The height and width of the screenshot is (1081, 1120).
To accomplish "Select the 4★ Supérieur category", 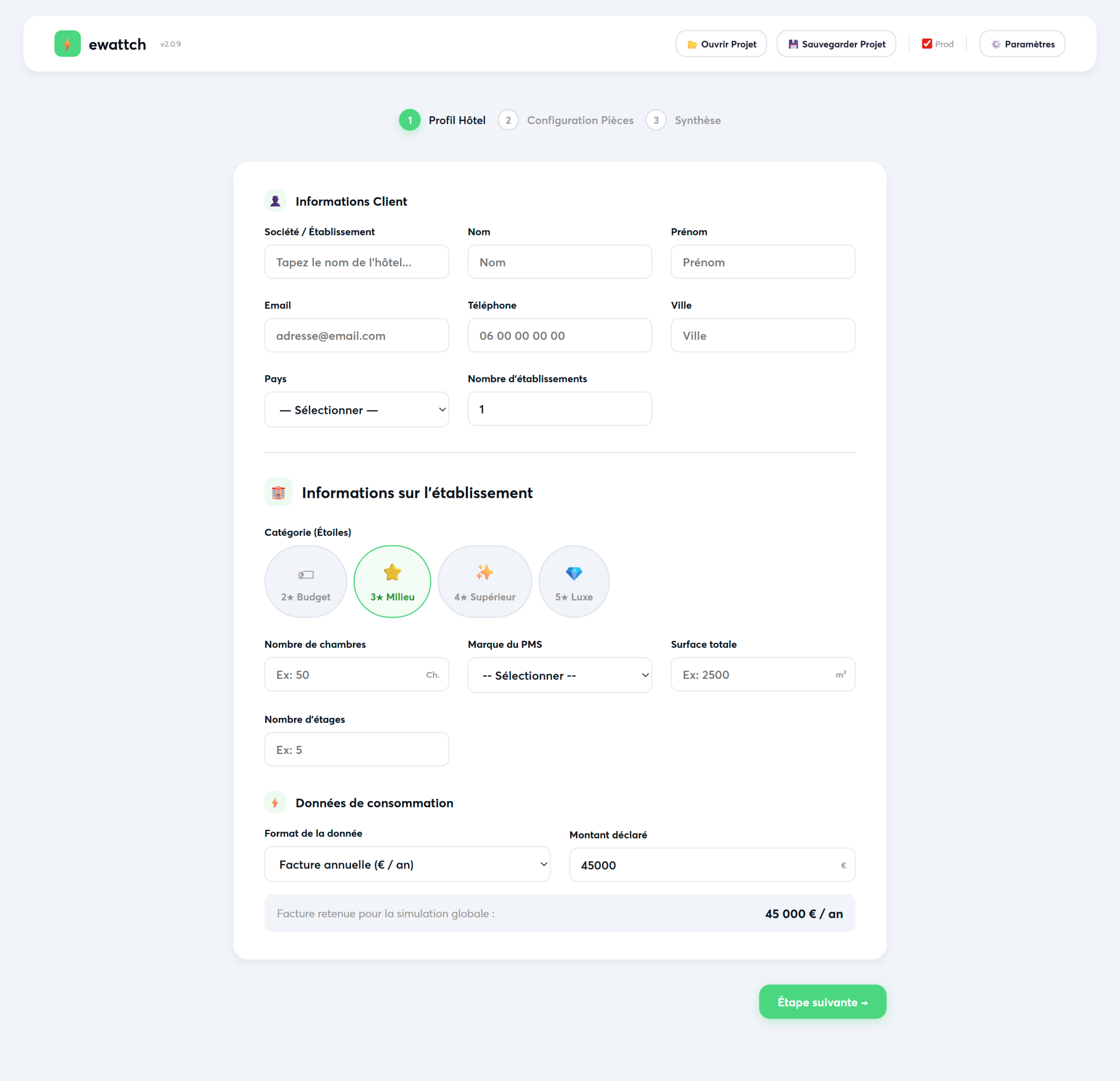I will 485,582.
